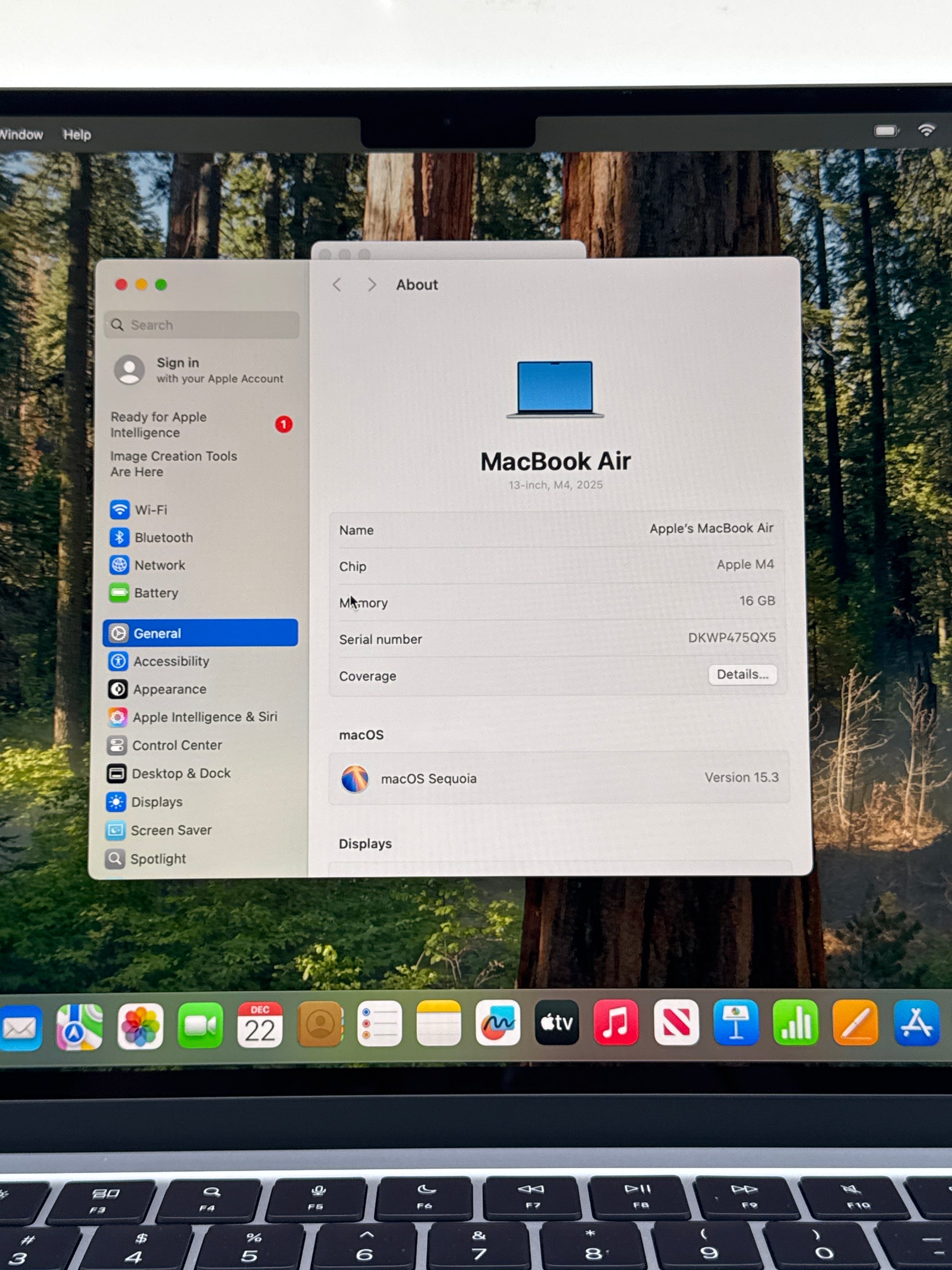Open the Window menu

[x=21, y=135]
